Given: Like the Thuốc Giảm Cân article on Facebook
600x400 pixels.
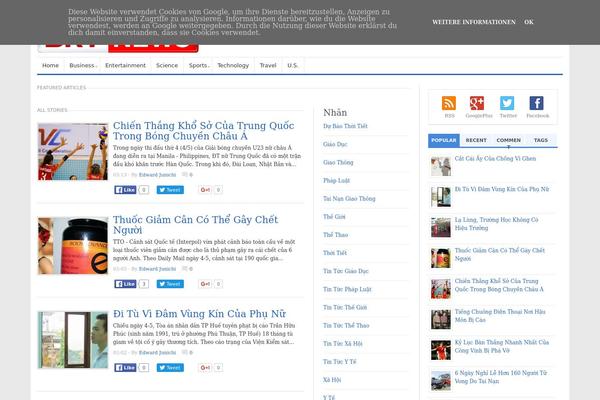Looking at the screenshot, I should [125, 284].
